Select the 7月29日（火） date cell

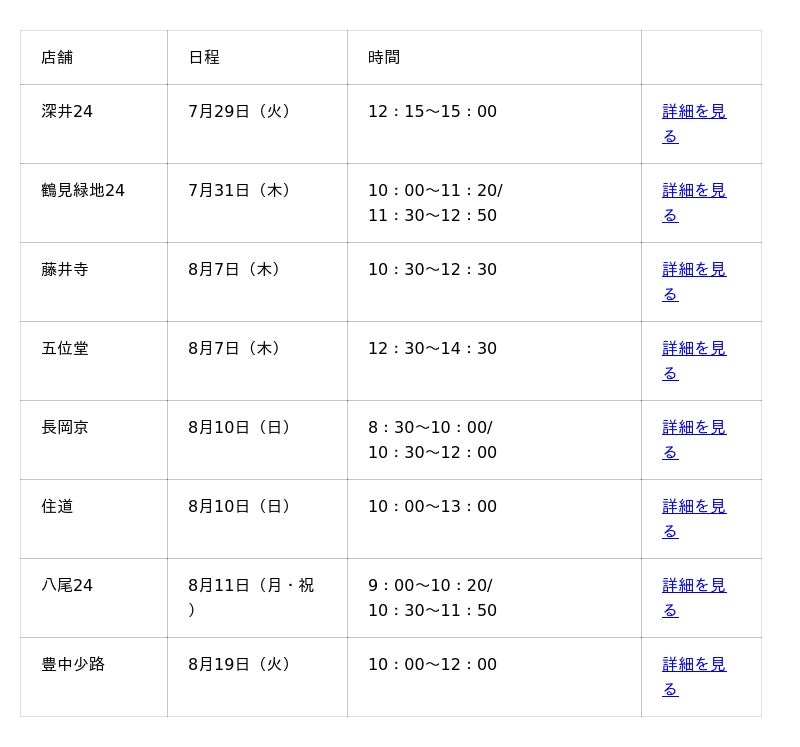tap(242, 112)
